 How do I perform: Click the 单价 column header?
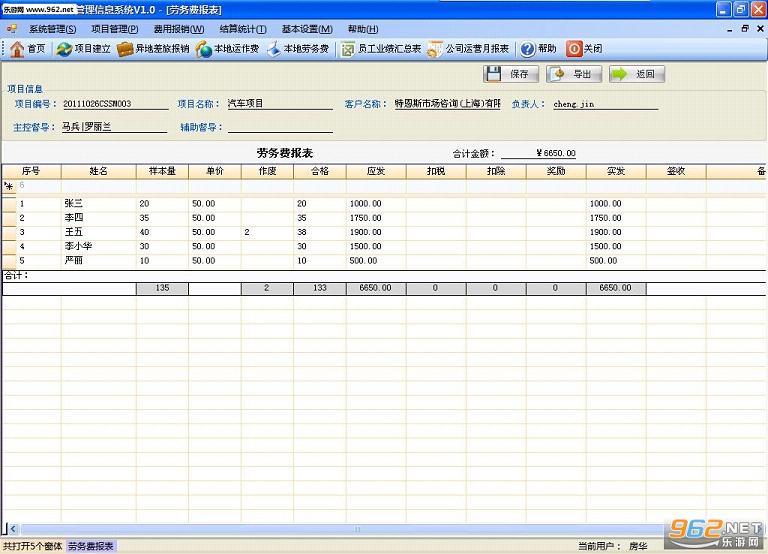click(215, 171)
